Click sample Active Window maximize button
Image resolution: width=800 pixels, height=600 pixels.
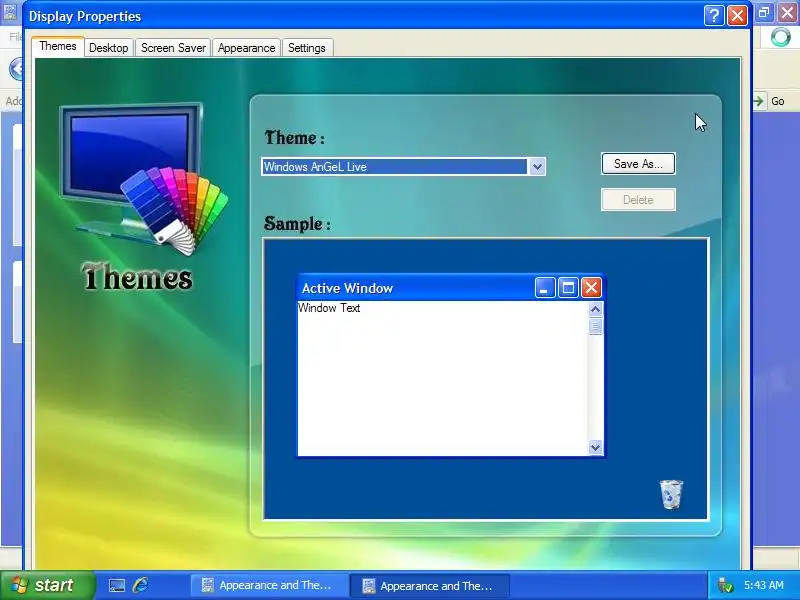point(568,288)
